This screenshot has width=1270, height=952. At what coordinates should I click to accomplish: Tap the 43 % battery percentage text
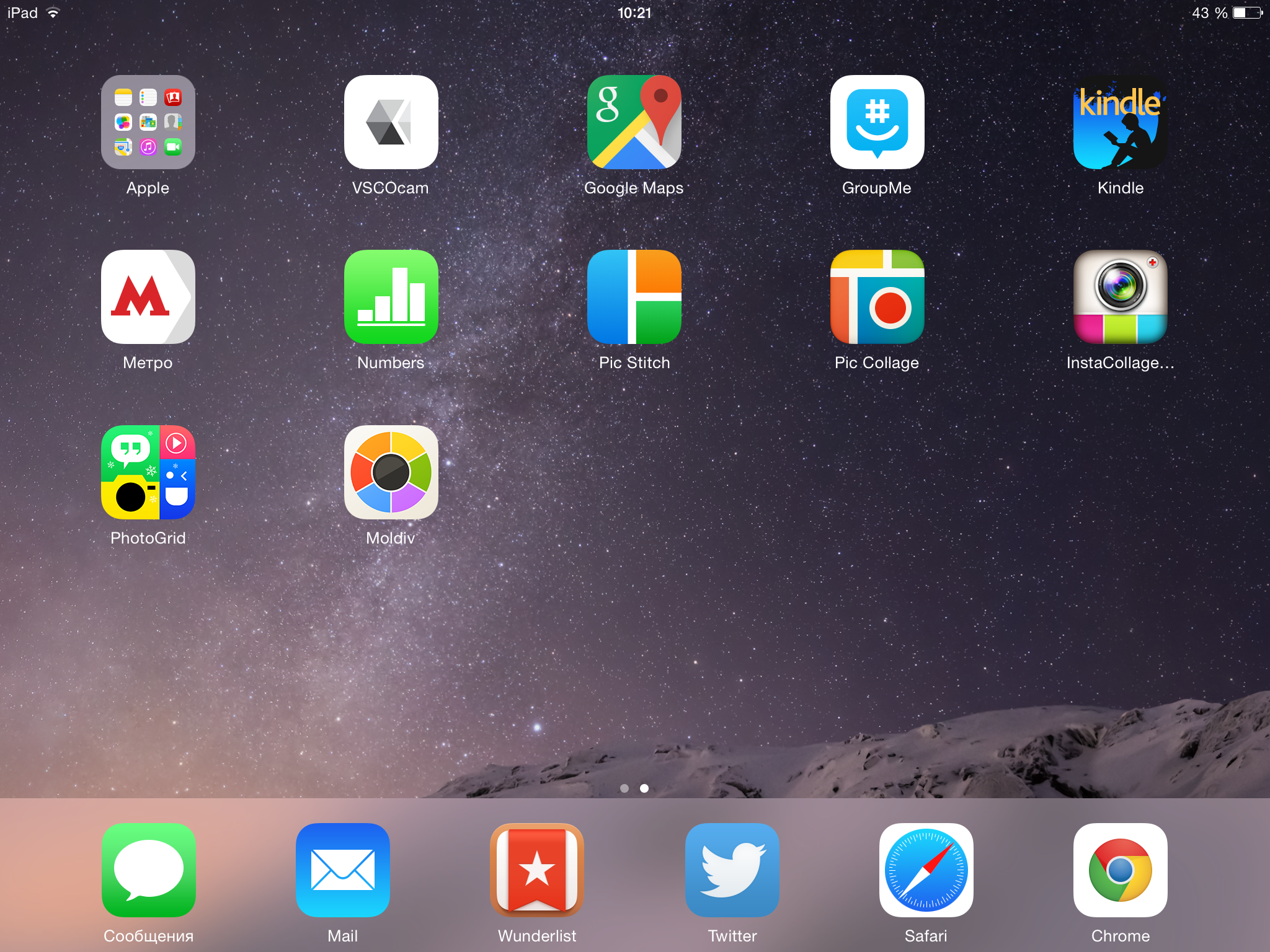[x=1209, y=12]
